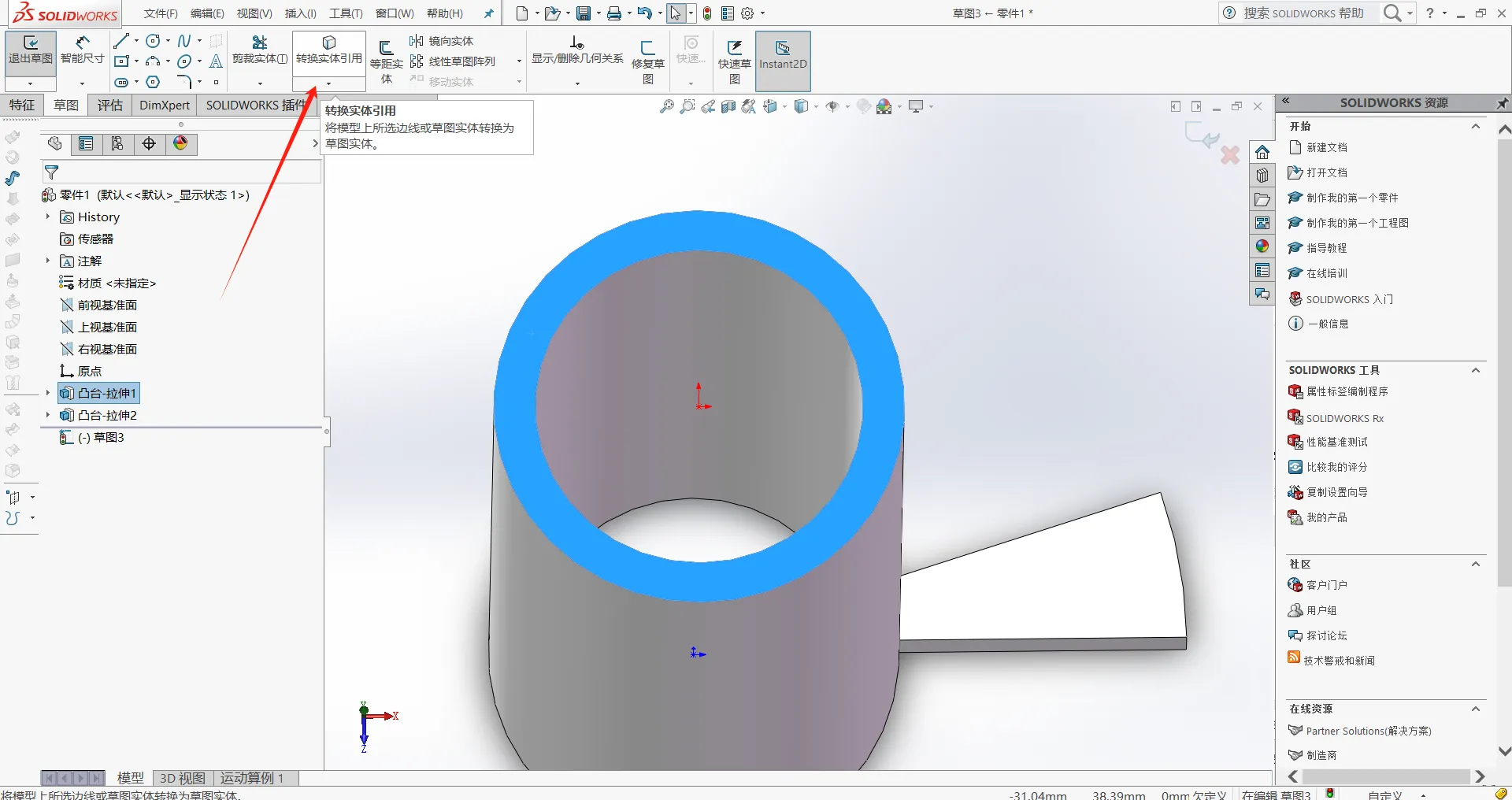Collapse the 社区 section in task pane
The height and width of the screenshot is (800, 1512).
(x=1476, y=564)
